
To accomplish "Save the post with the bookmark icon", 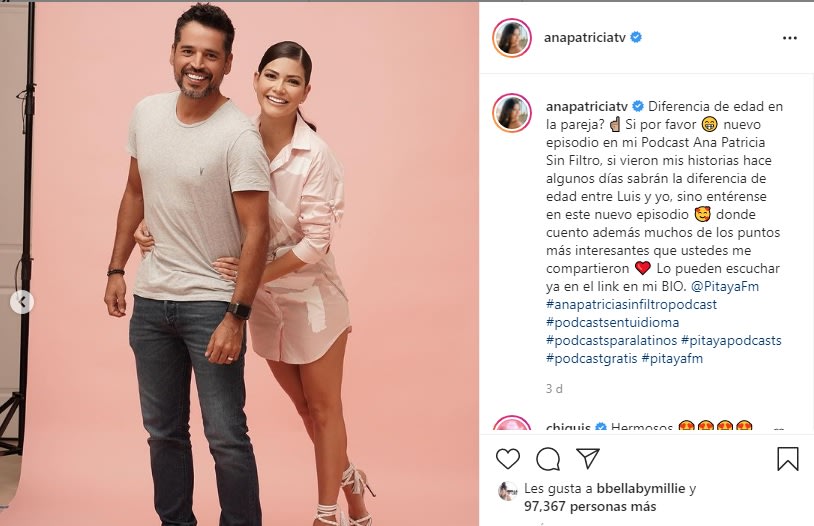I will point(788,459).
